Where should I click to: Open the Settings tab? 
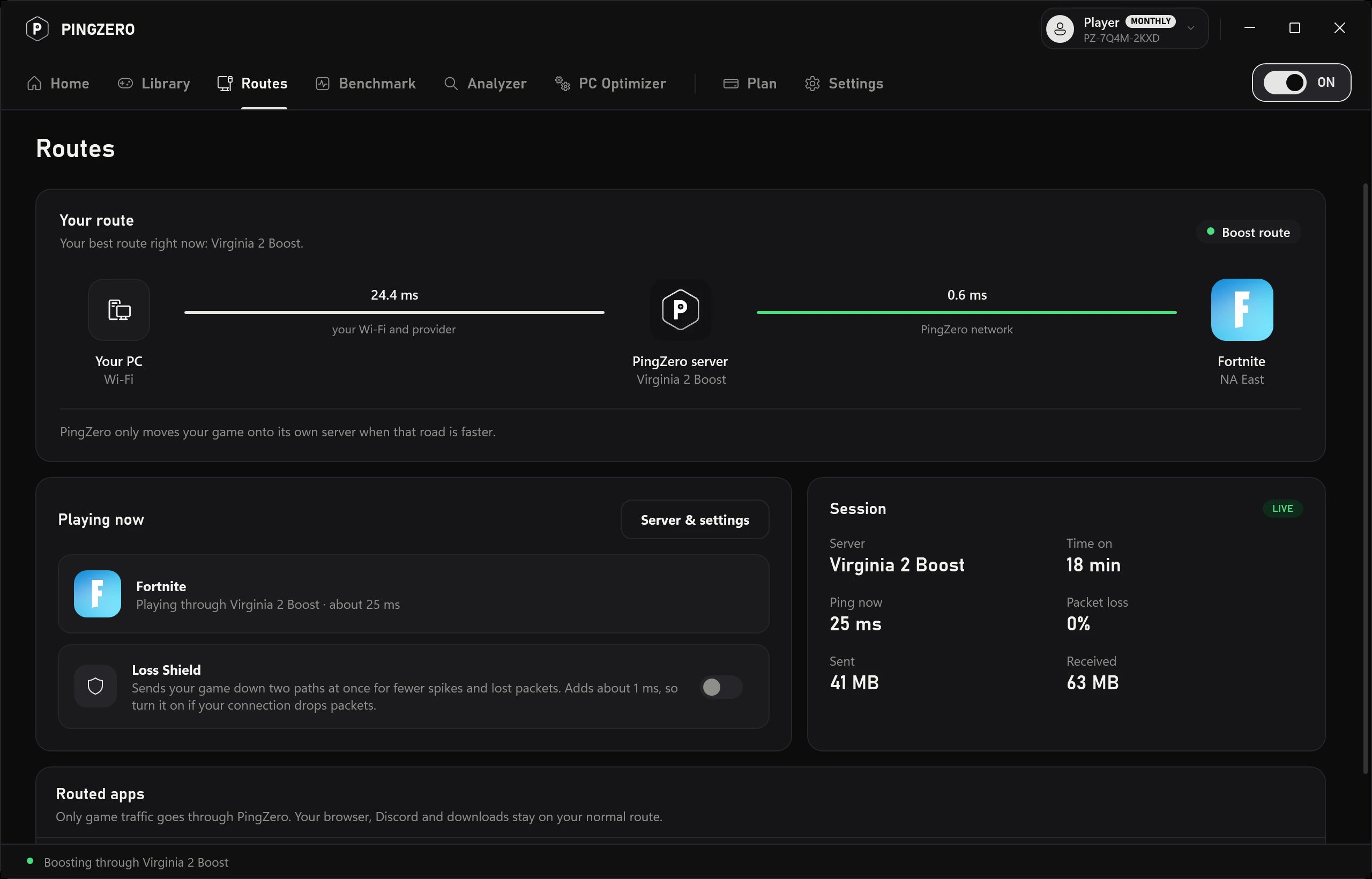tap(844, 83)
